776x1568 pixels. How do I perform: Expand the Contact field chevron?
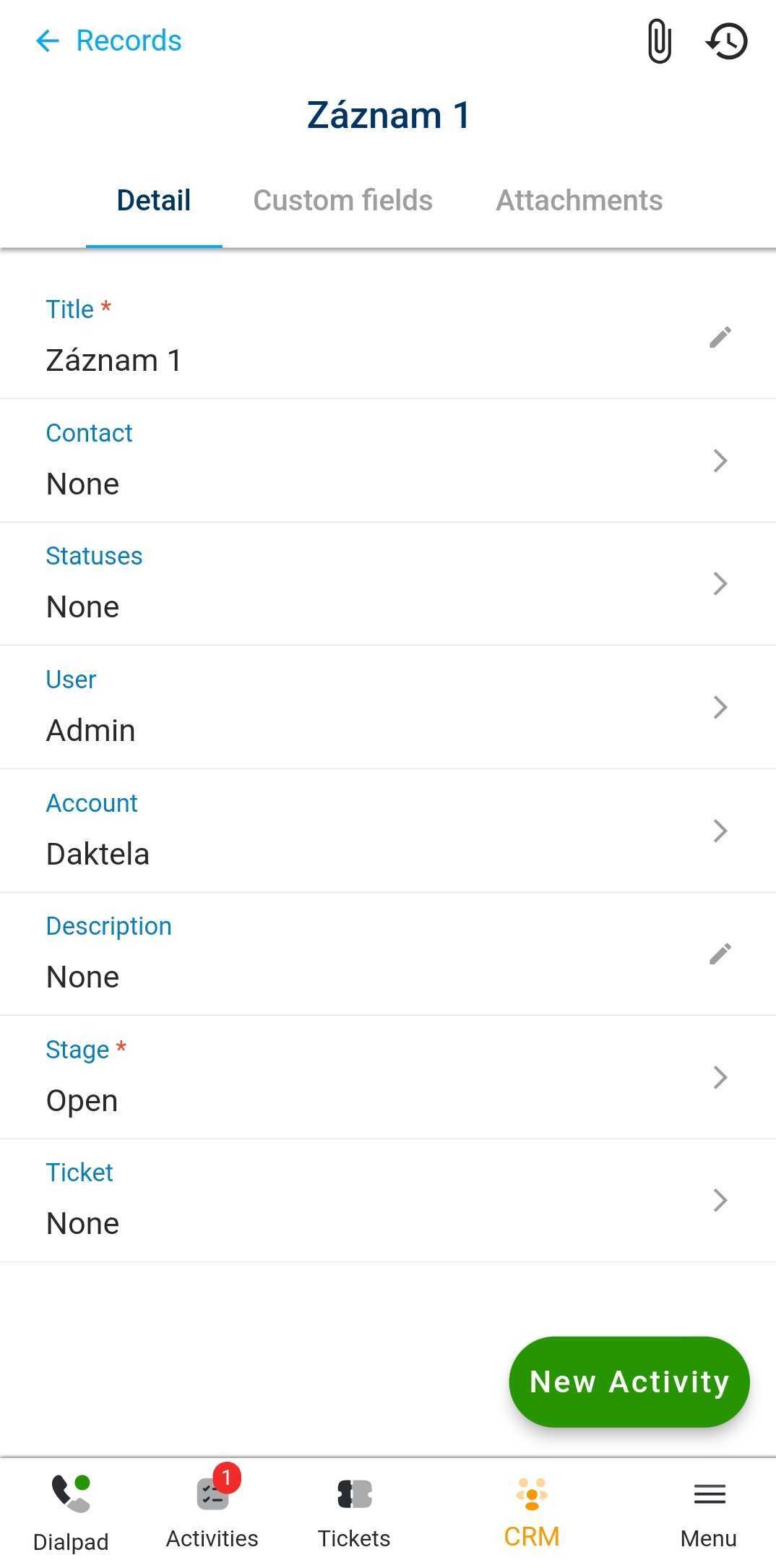pyautogui.click(x=720, y=460)
